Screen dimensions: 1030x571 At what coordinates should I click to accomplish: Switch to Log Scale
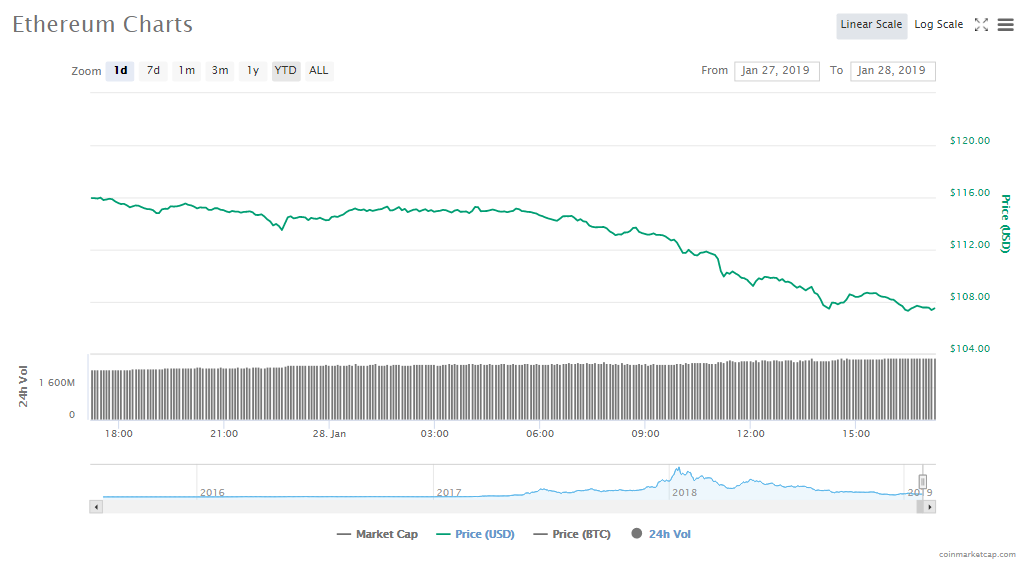pyautogui.click(x=938, y=25)
